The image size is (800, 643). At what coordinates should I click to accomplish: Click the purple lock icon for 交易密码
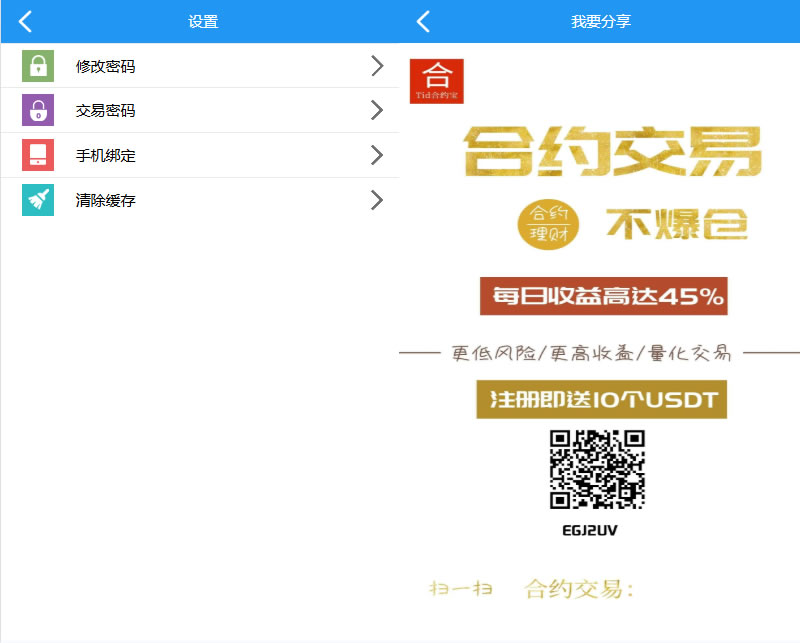coord(38,110)
